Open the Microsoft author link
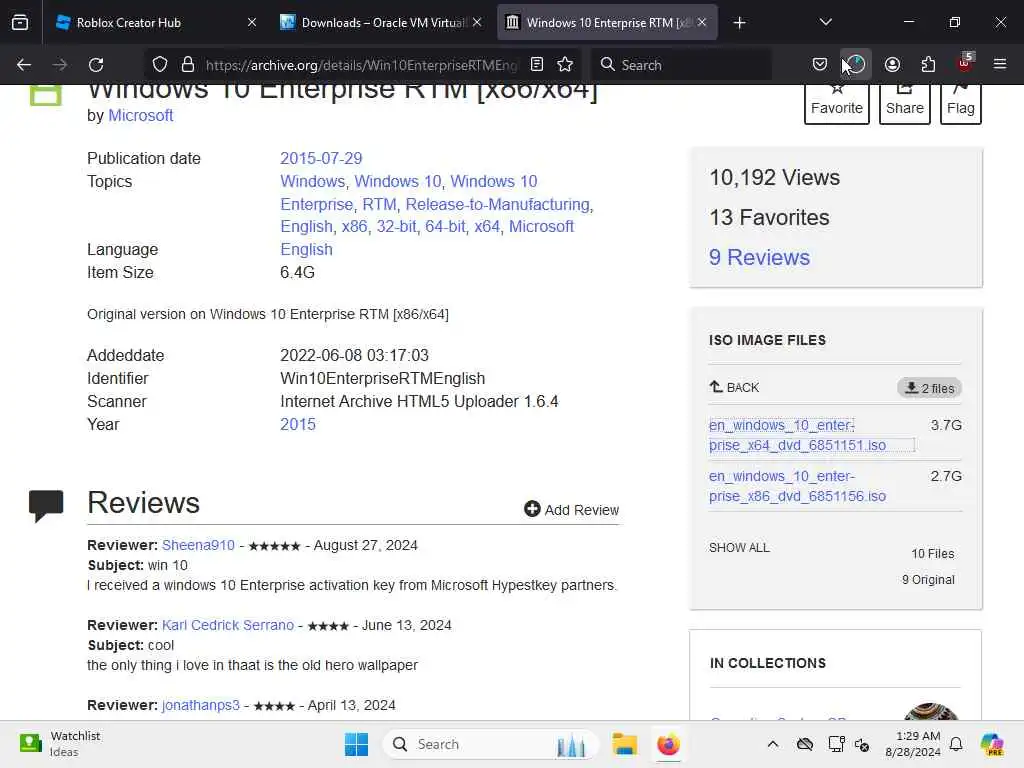1024x768 pixels. [x=140, y=116]
